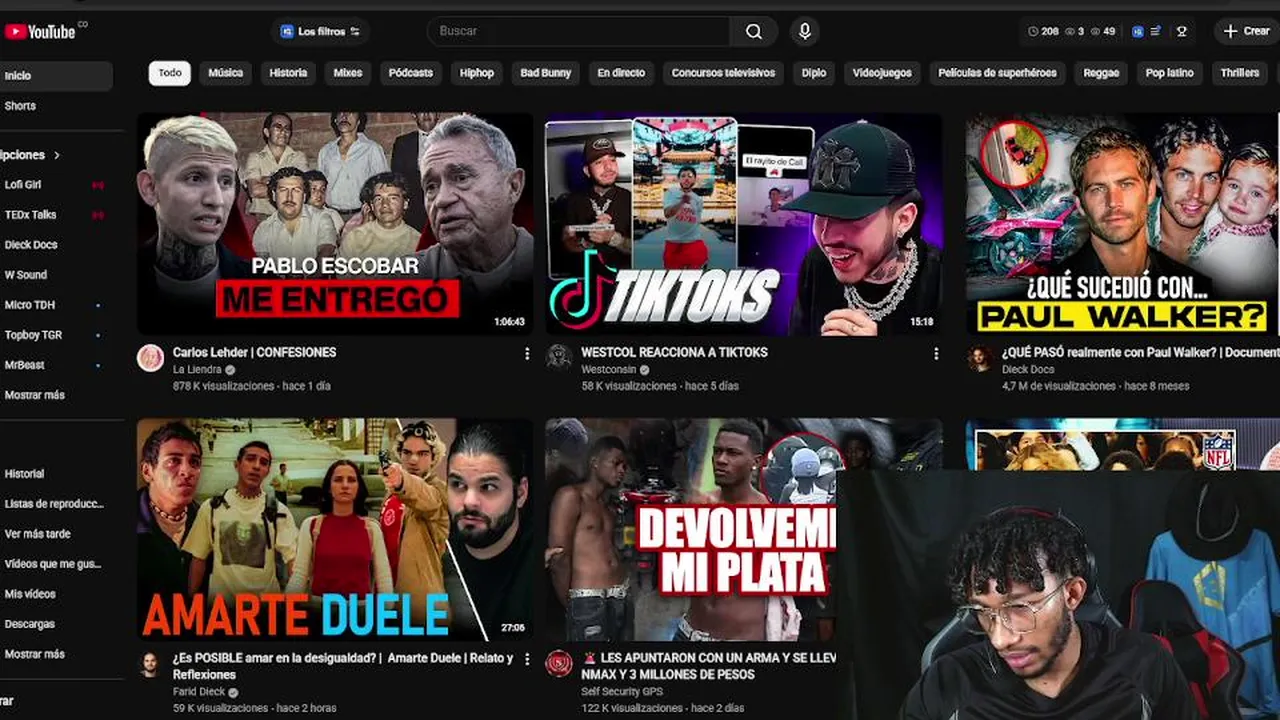Click Self Security GPS channel avatar
The height and width of the screenshot is (720, 1280).
[559, 664]
